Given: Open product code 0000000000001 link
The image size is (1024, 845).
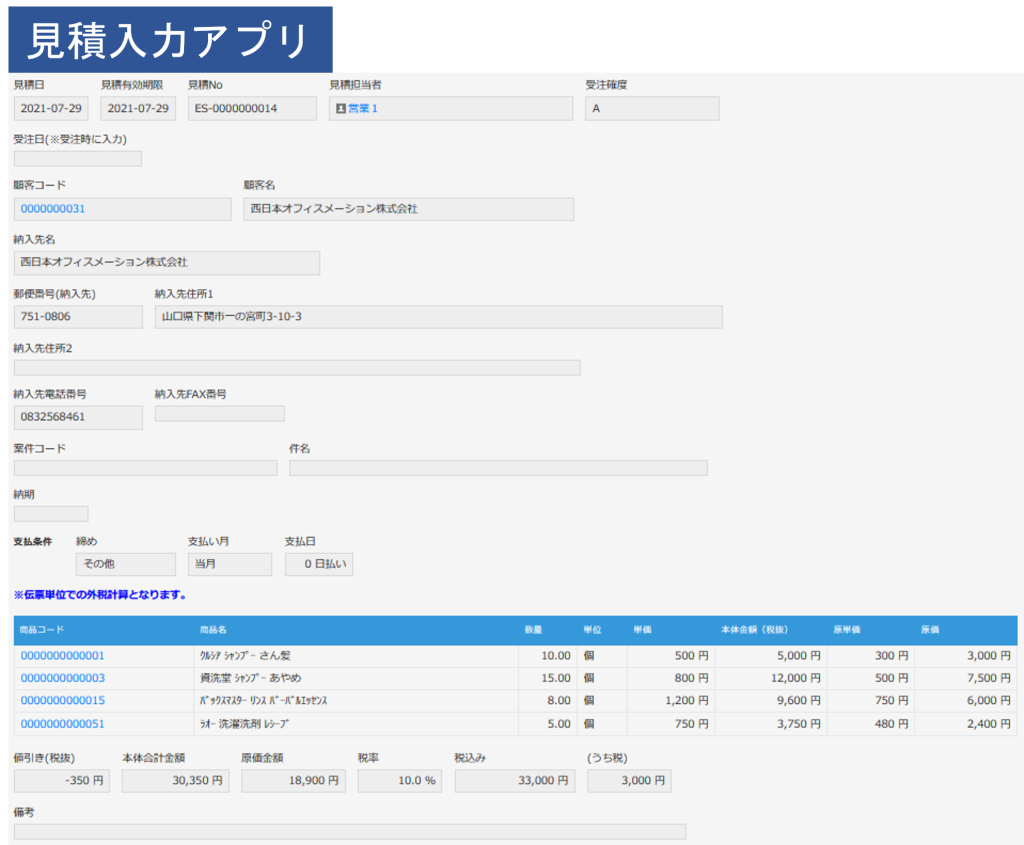Looking at the screenshot, I should coord(63,656).
